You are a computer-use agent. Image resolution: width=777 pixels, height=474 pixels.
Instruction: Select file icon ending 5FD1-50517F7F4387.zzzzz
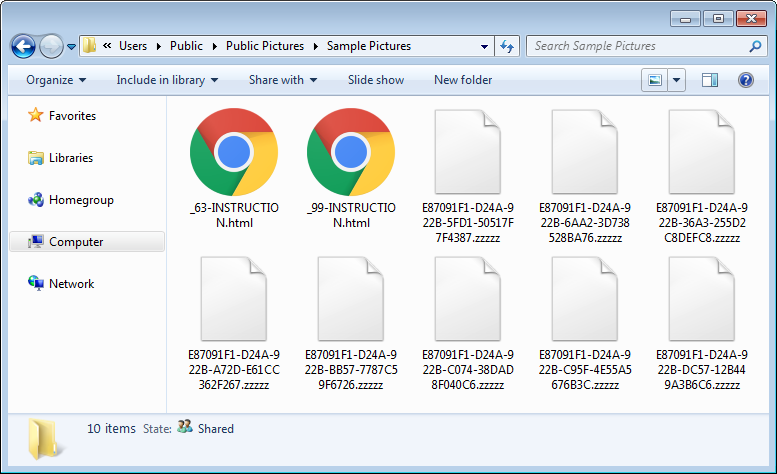[468, 152]
